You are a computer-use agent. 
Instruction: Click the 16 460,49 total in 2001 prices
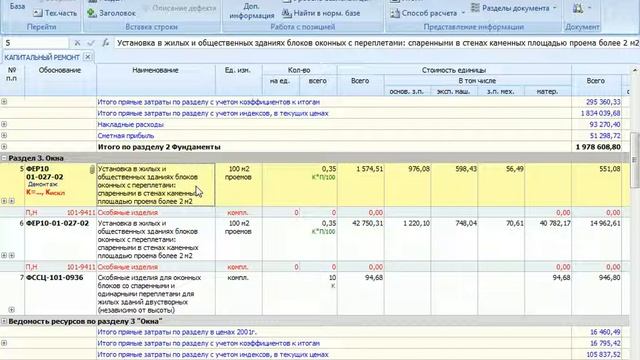click(605, 332)
